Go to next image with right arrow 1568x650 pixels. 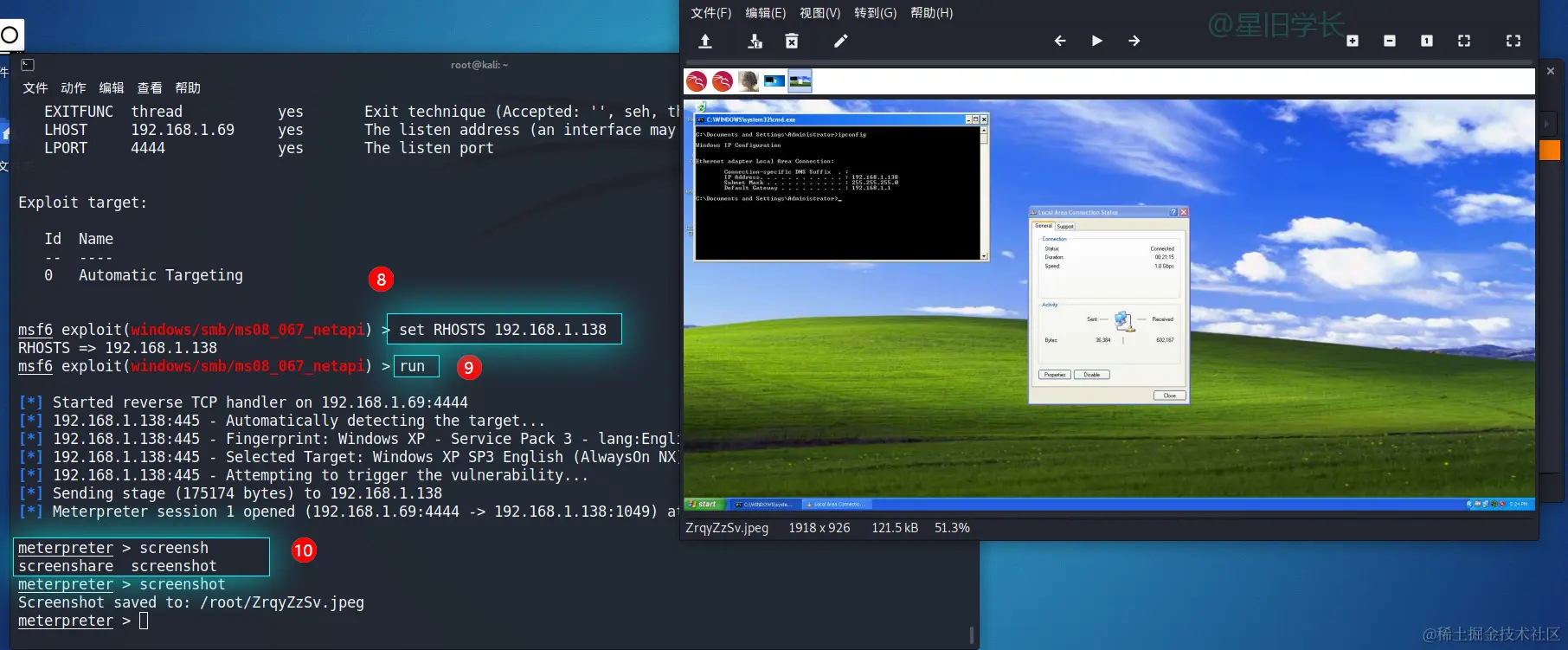point(1134,41)
